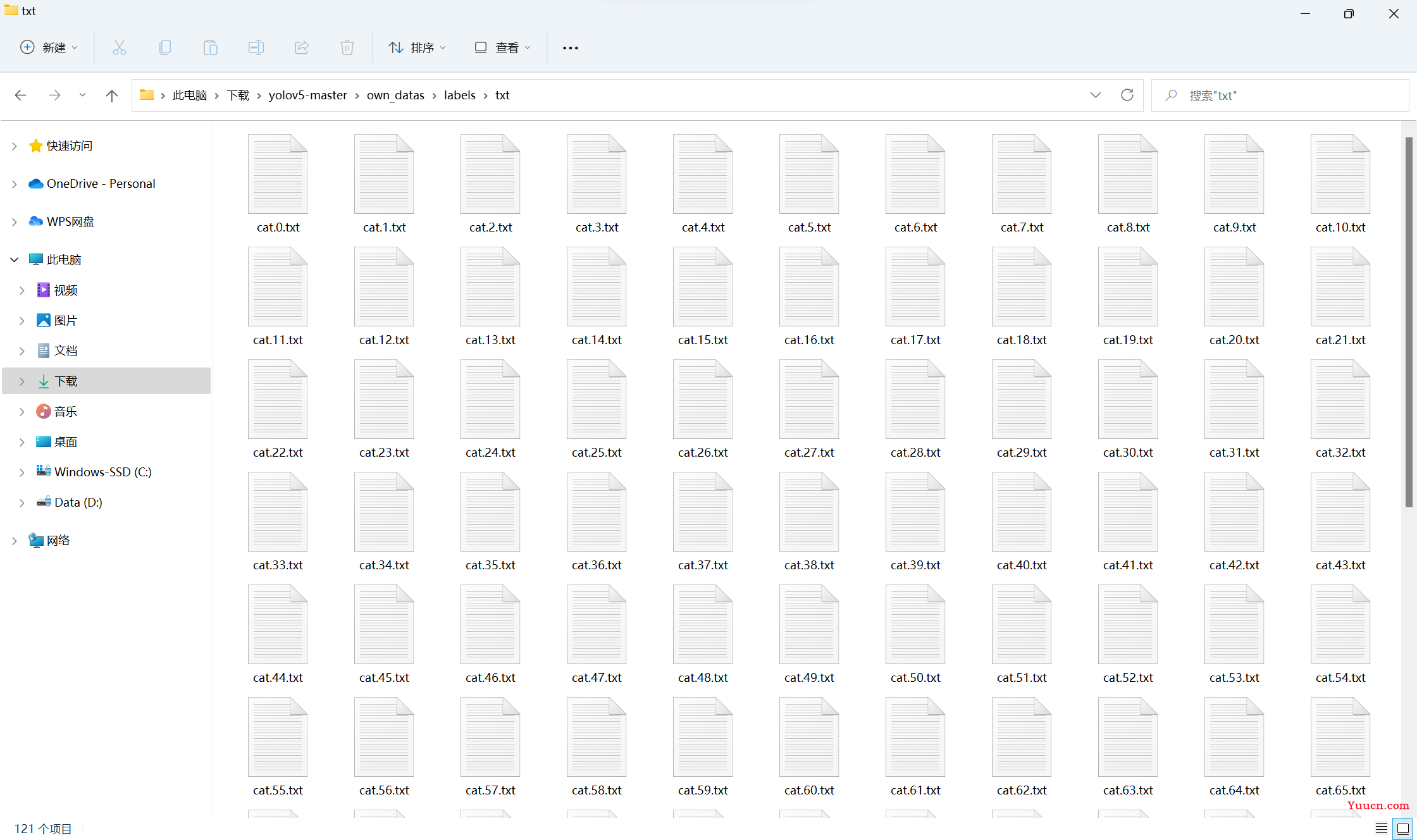This screenshot has height=840, width=1417.
Task: Go forward with the right arrow
Action: tap(54, 95)
